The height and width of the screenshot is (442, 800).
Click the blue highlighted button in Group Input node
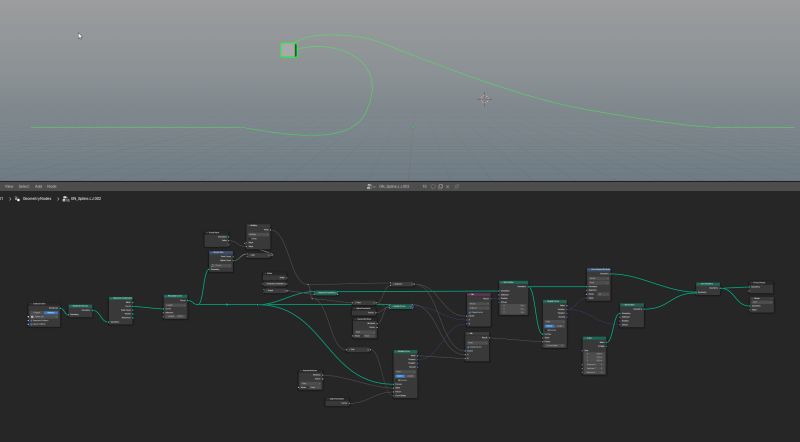coord(51,312)
